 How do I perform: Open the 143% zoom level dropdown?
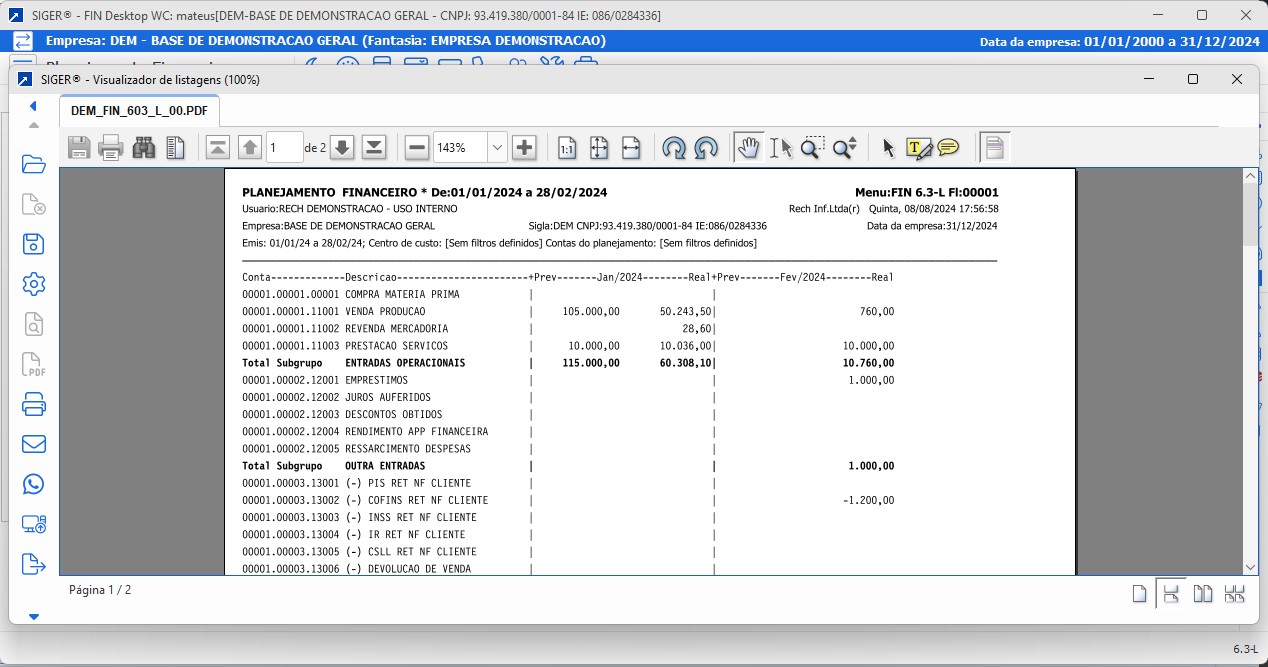click(497, 148)
